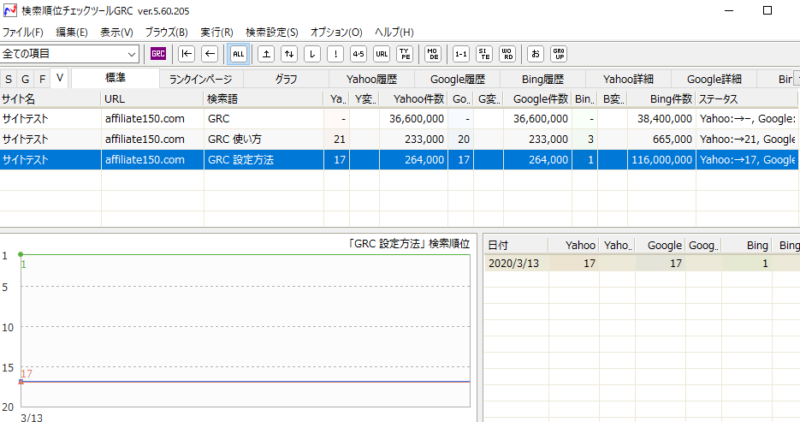Switch to the Yahoo詳細 tab

(628, 79)
